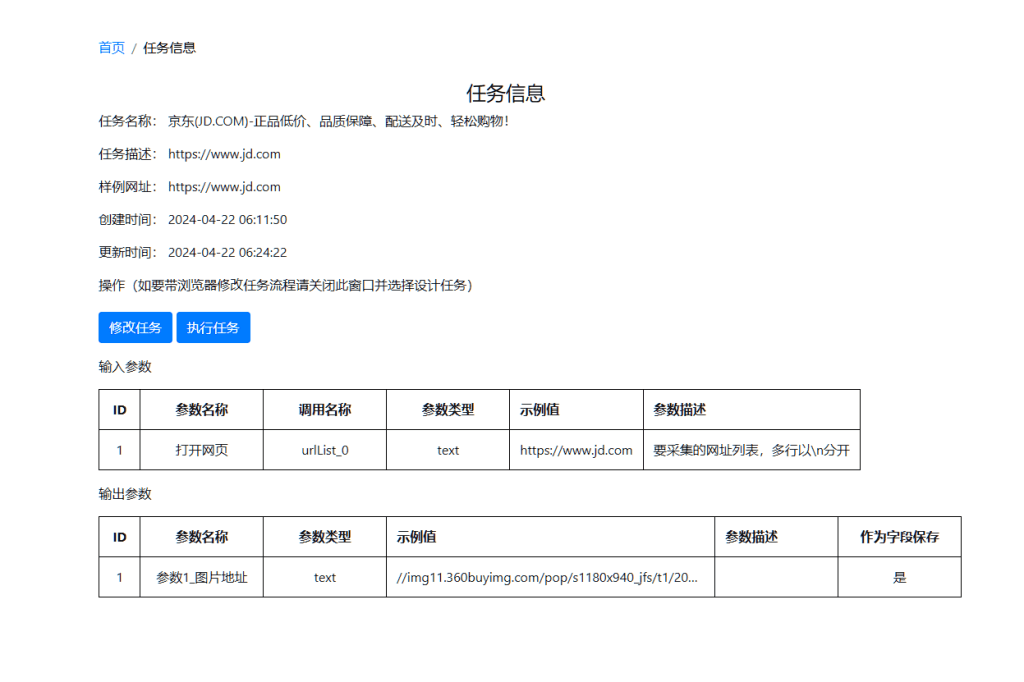Viewport: 1024px width, 682px height.
Task: Click the 执行任务 button
Action: pyautogui.click(x=213, y=327)
